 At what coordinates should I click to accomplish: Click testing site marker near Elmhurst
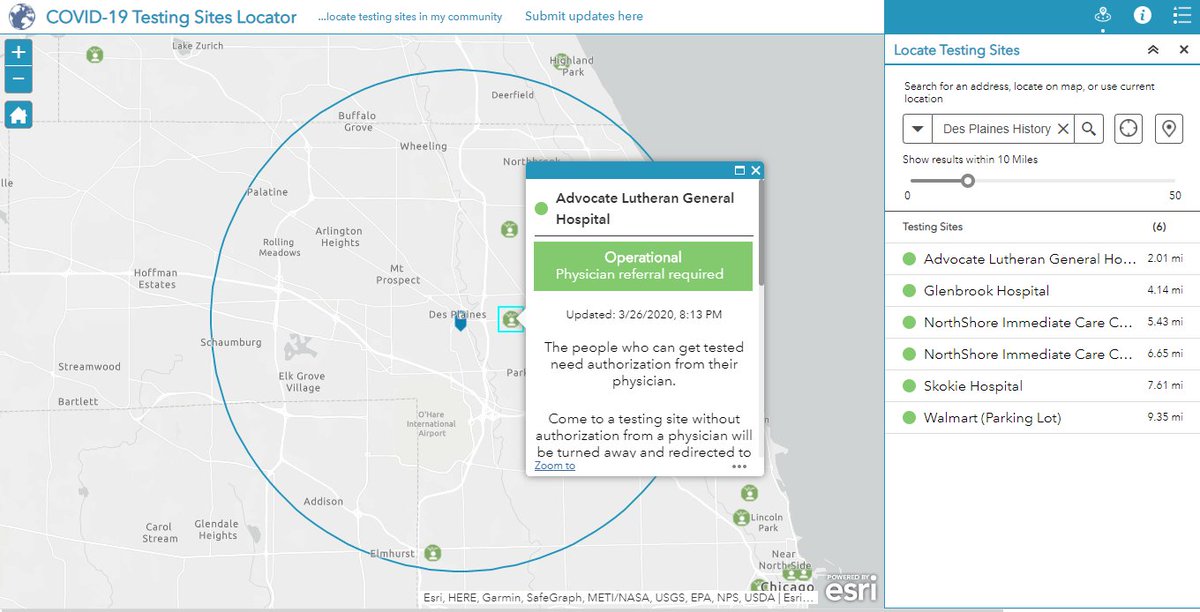pyautogui.click(x=433, y=552)
